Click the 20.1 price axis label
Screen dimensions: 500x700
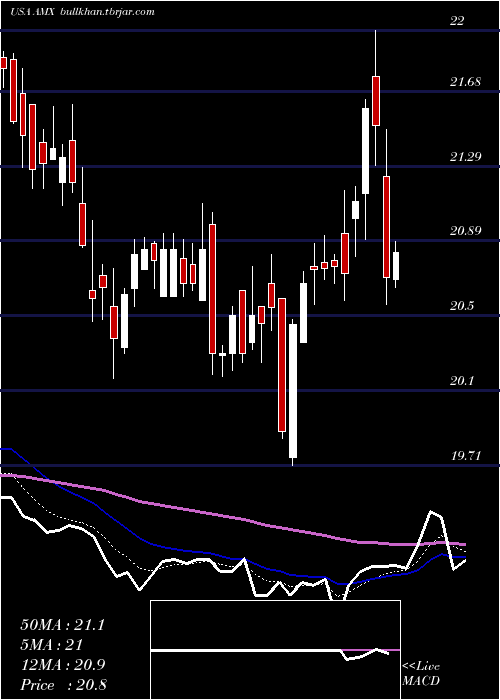coord(462,381)
